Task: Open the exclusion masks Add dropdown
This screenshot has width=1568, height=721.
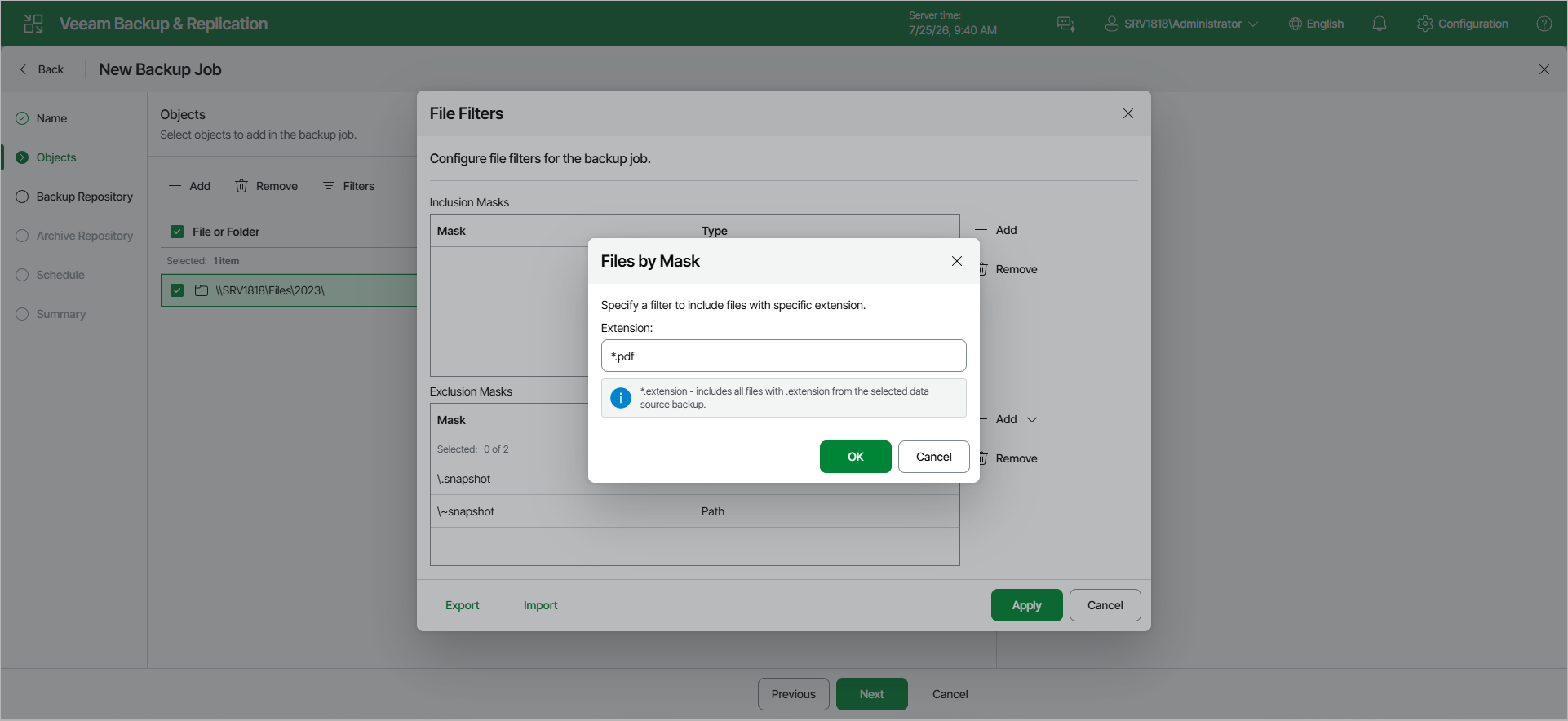Action: (1008, 419)
